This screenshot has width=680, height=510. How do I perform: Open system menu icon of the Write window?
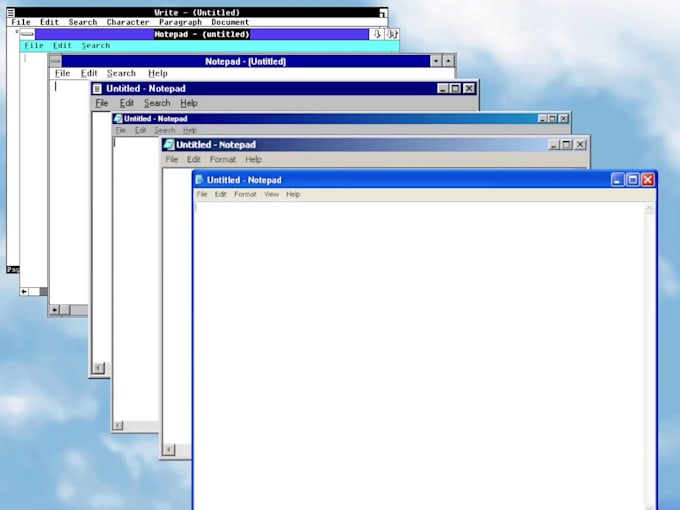pyautogui.click(x=11, y=13)
